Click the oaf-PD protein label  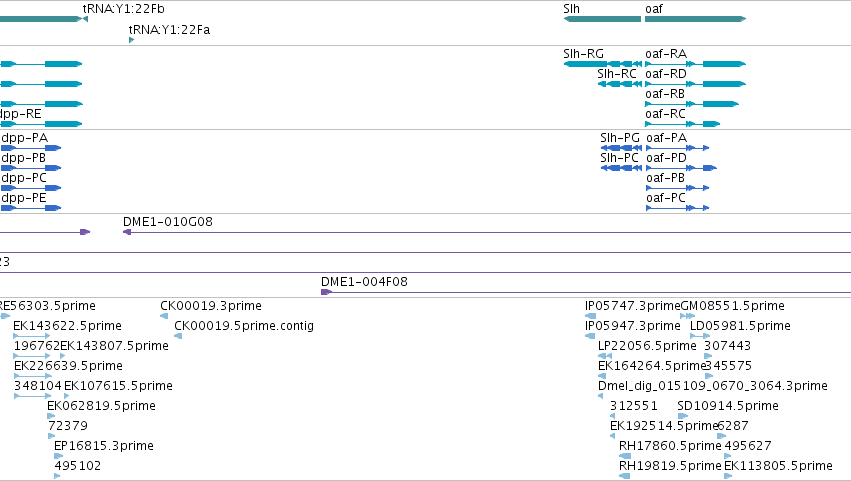666,158
